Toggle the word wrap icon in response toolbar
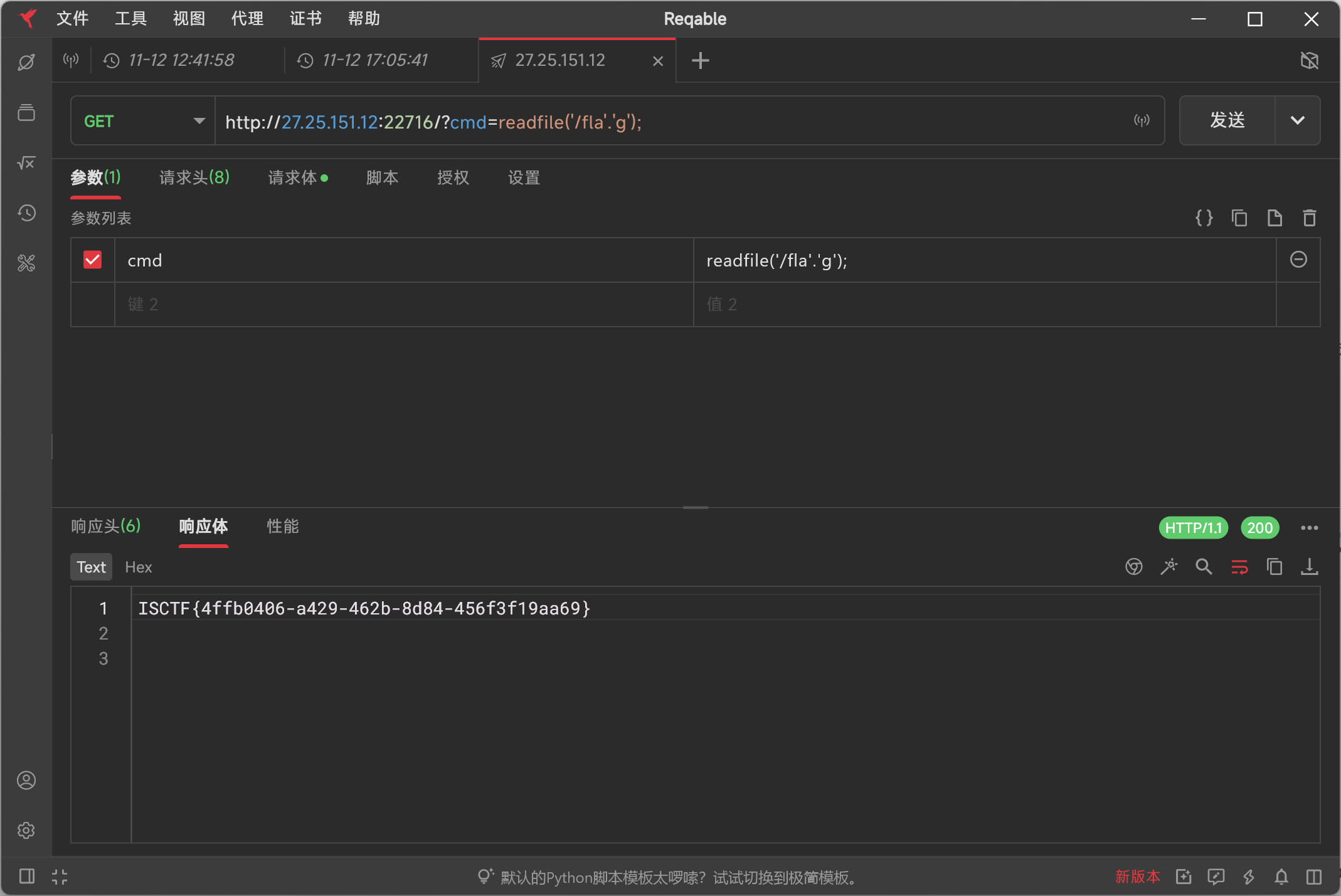Screen dimensions: 1341x896 point(1239,567)
